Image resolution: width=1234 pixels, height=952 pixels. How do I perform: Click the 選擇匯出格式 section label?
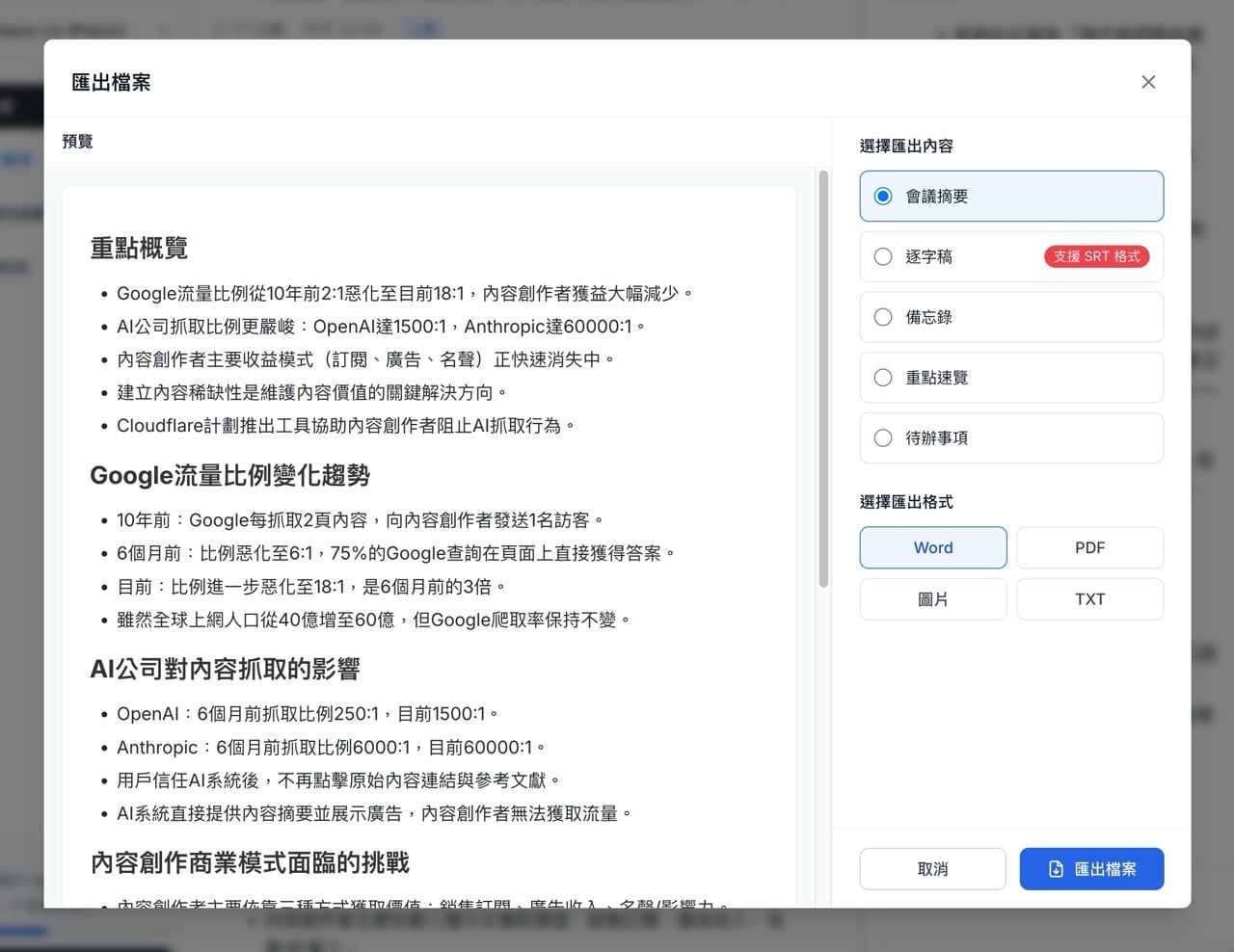[x=906, y=502]
